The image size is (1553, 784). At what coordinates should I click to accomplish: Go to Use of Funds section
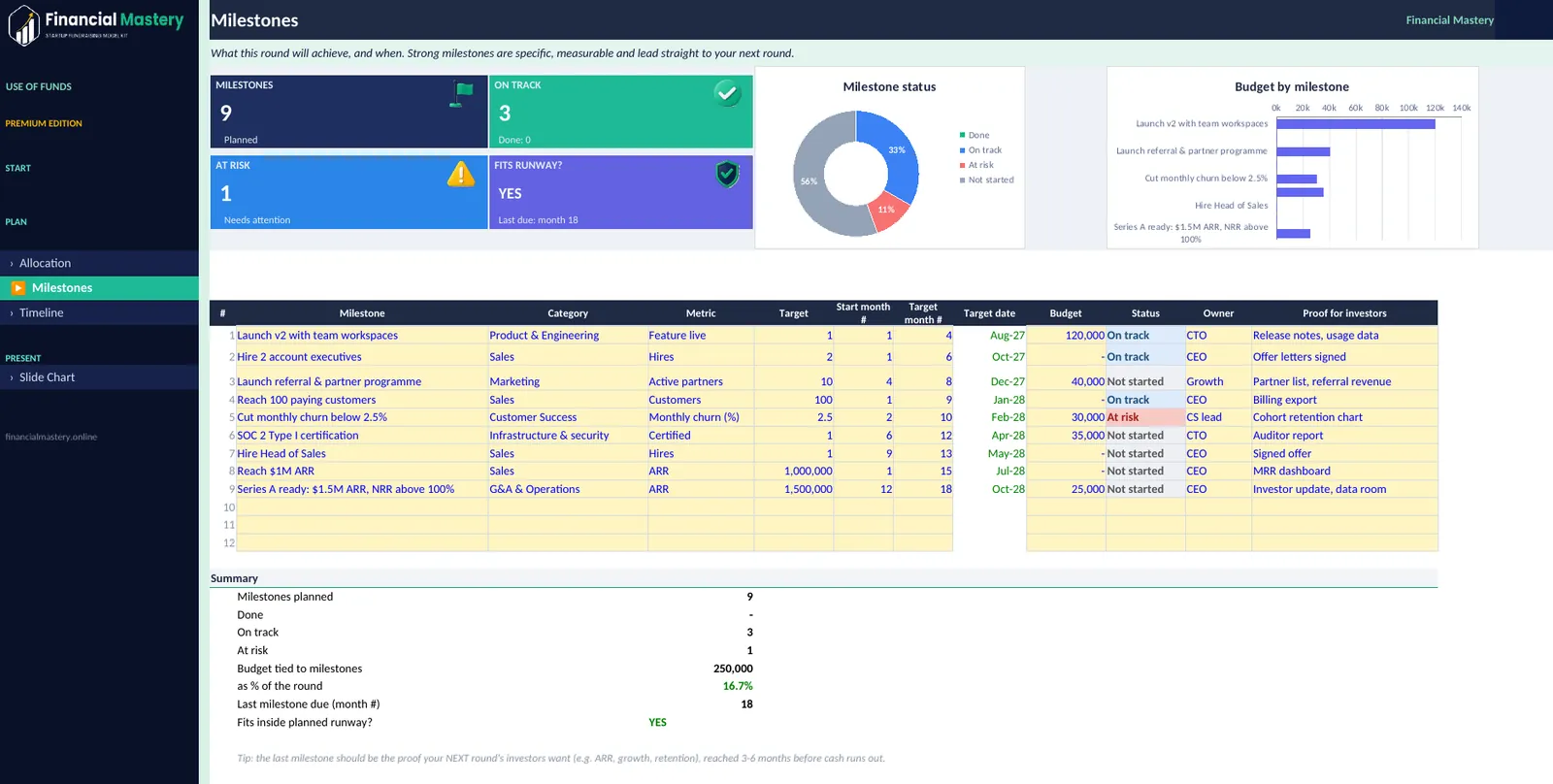(x=39, y=86)
